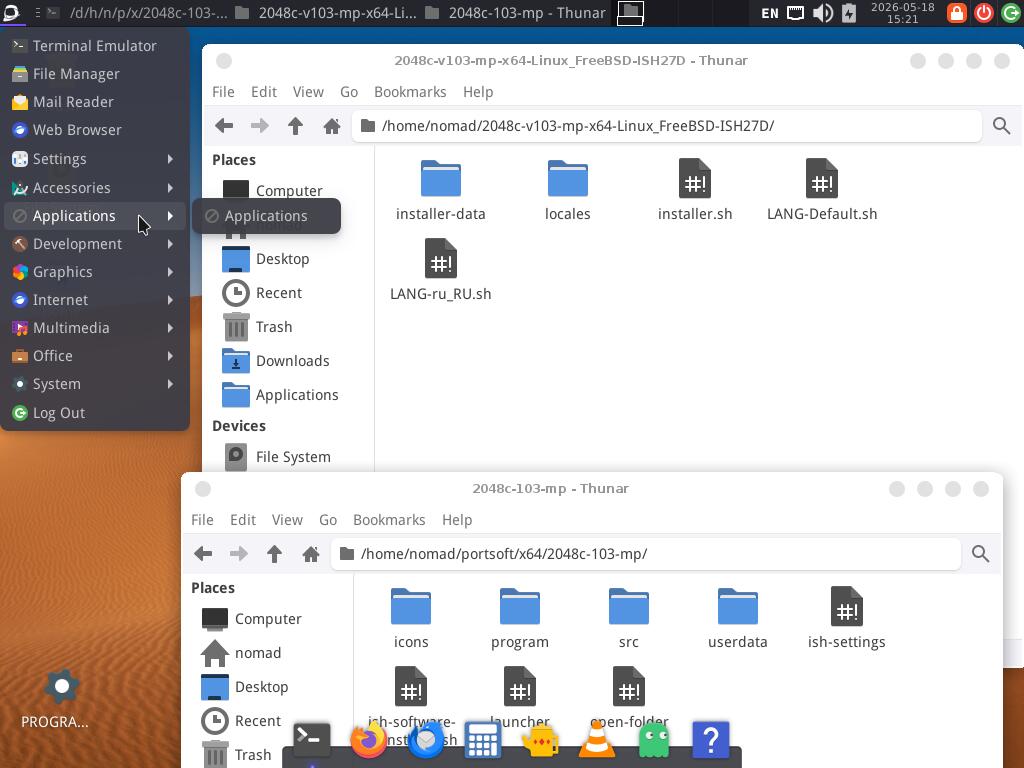The image size is (1024, 768).
Task: Launch Terminal Emulator from menu
Action: (95, 46)
